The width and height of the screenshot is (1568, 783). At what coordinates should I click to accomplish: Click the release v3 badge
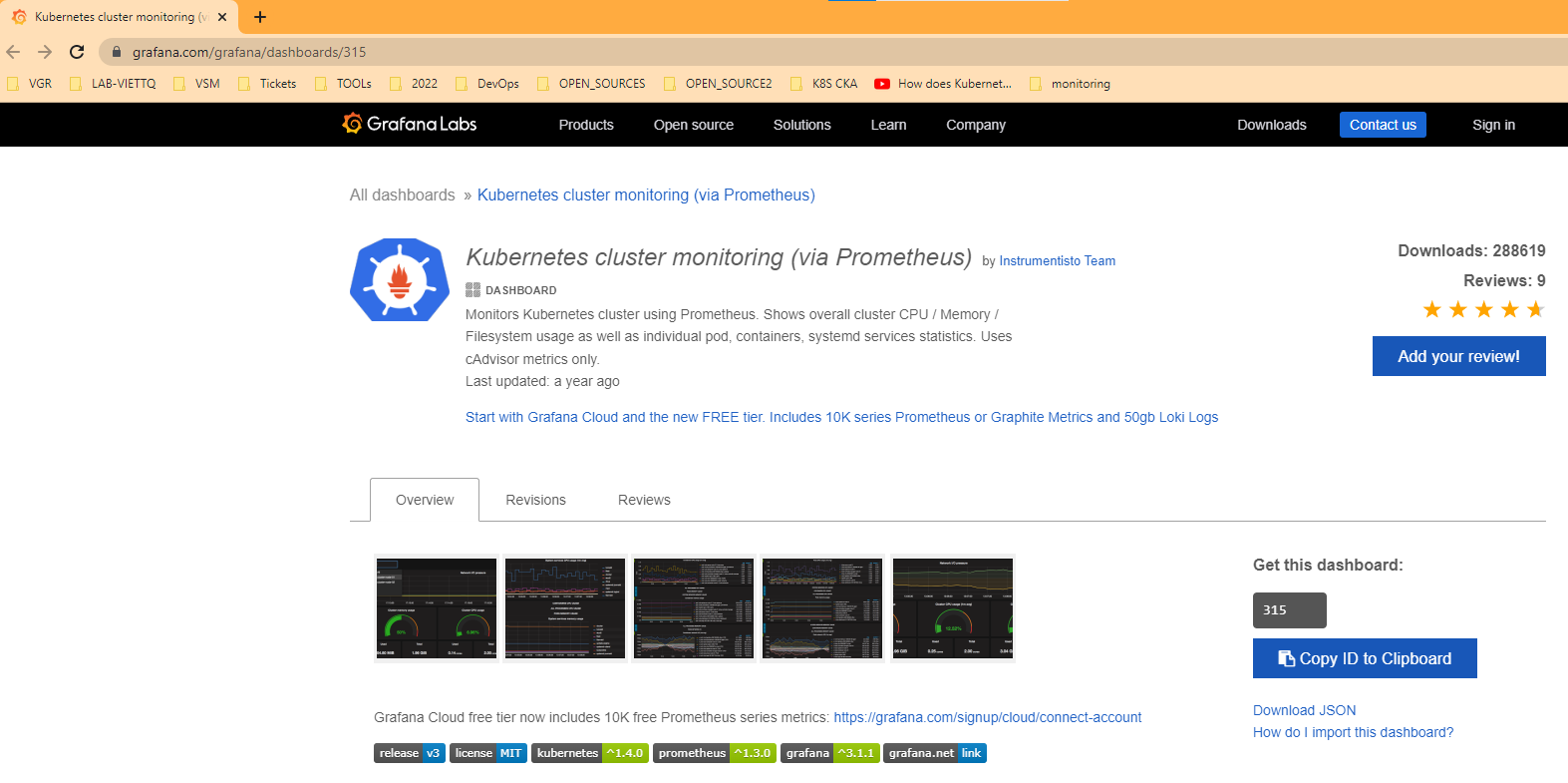pyautogui.click(x=410, y=753)
